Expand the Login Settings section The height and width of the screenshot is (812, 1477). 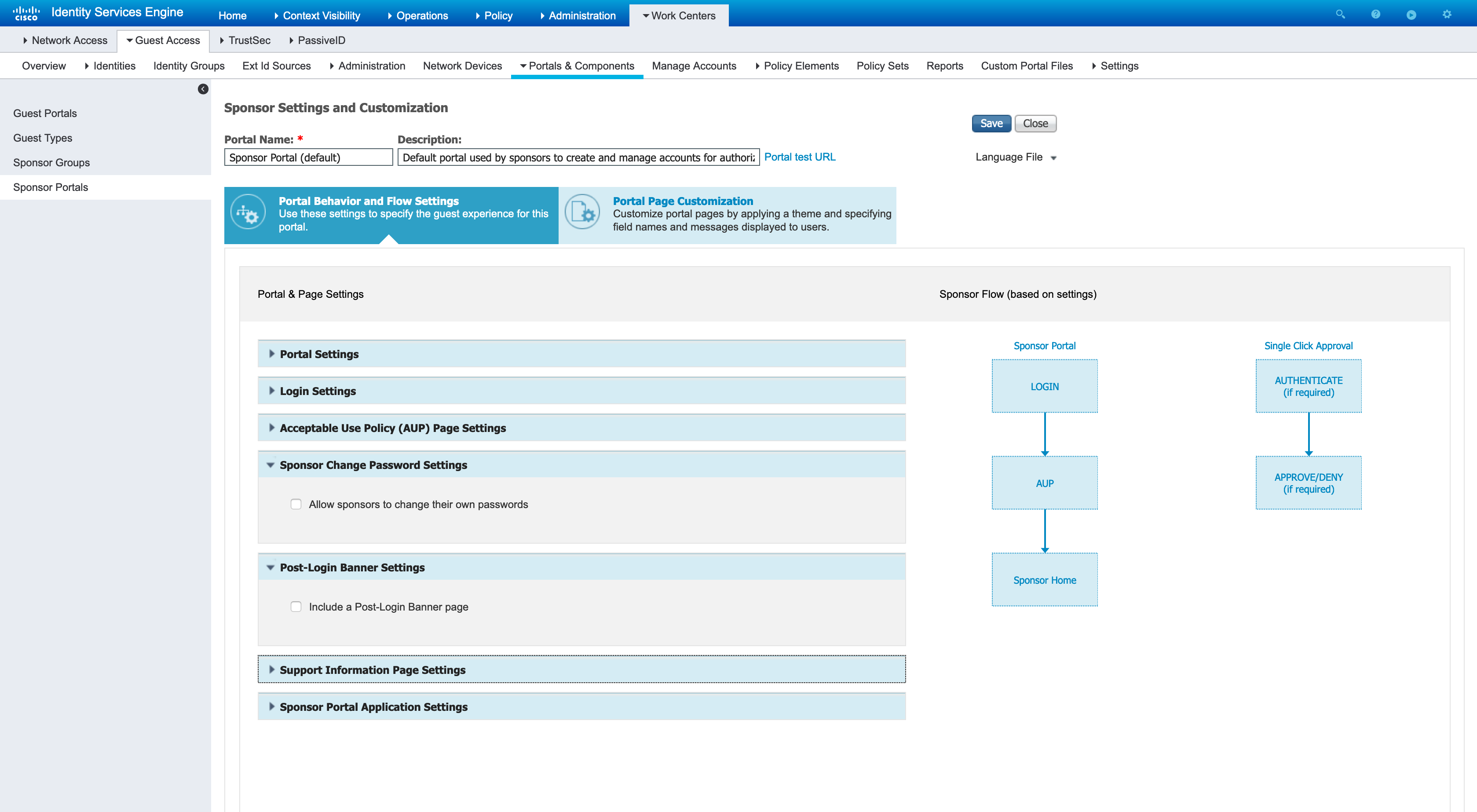pos(581,391)
